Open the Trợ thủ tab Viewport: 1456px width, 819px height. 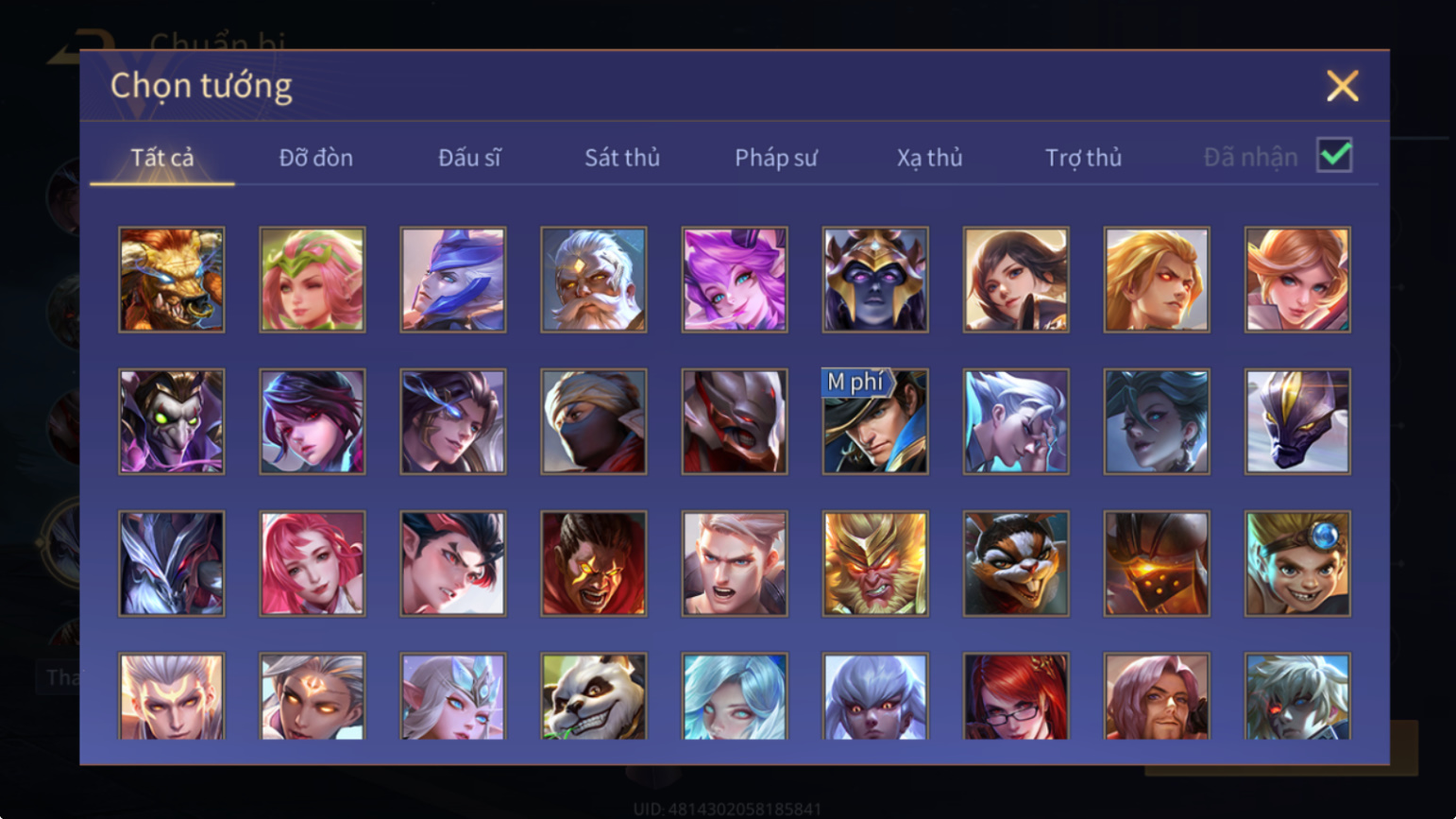tap(1083, 158)
